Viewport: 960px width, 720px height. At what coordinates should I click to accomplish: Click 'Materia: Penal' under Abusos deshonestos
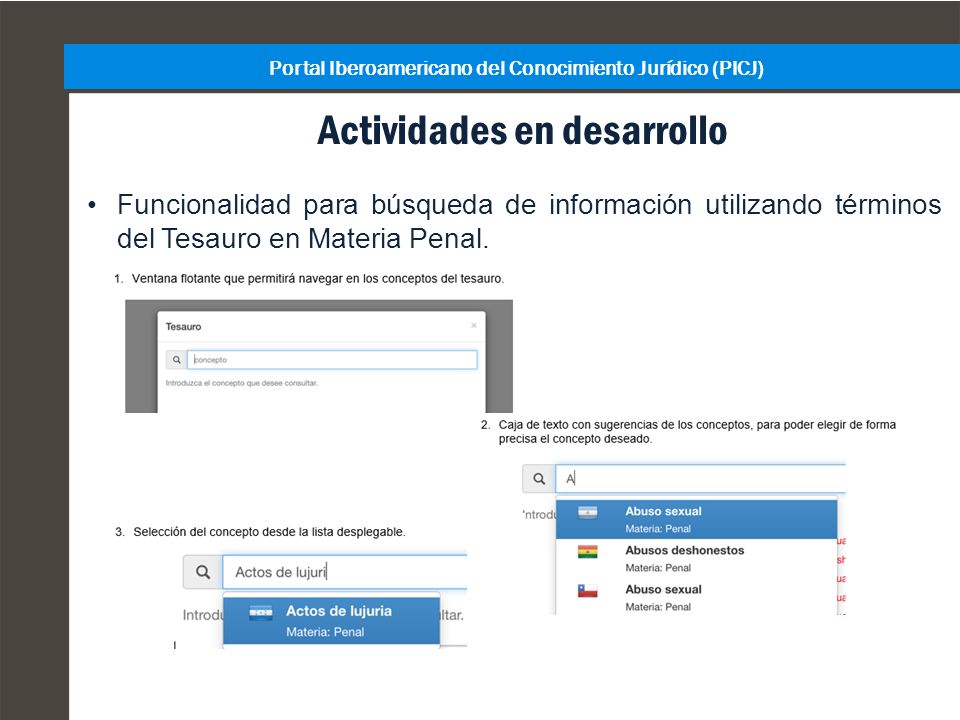point(658,568)
